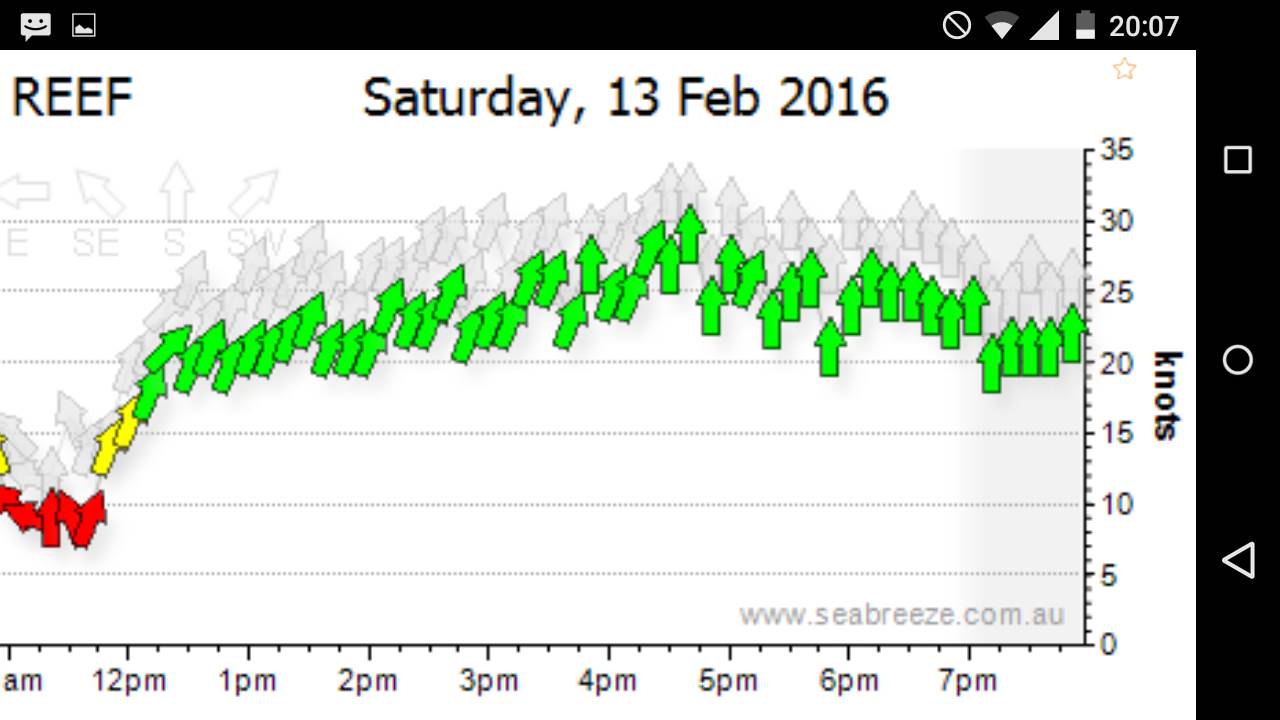Select the 4pm time axis label
This screenshot has height=720, width=1280.
[x=606, y=680]
